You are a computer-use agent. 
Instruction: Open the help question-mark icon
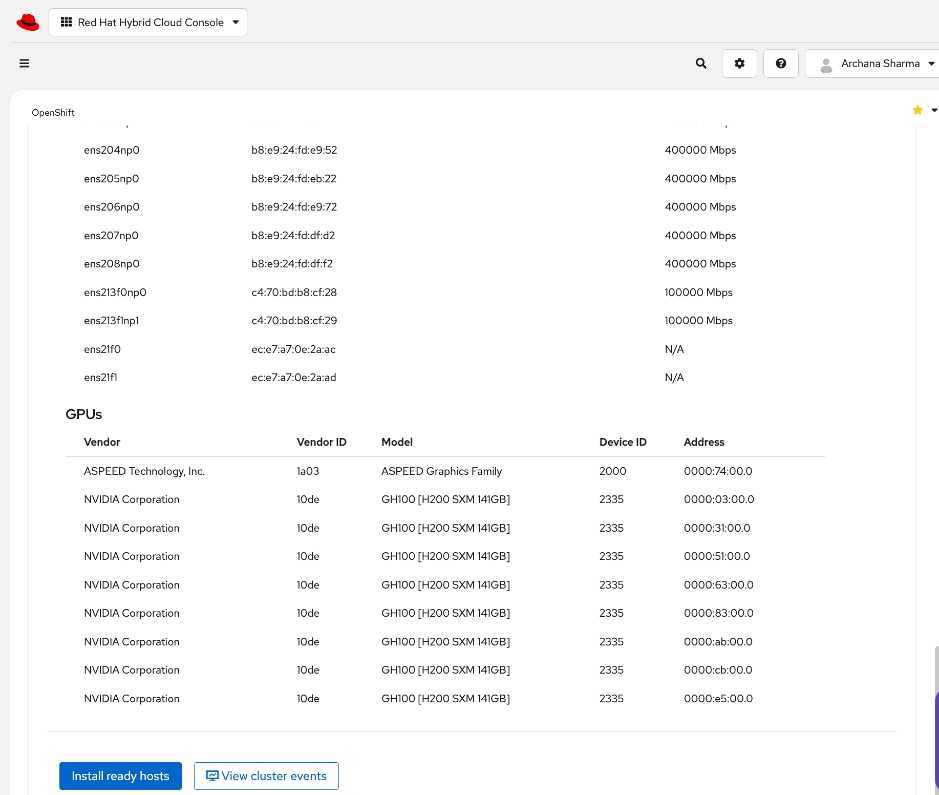[x=781, y=63]
